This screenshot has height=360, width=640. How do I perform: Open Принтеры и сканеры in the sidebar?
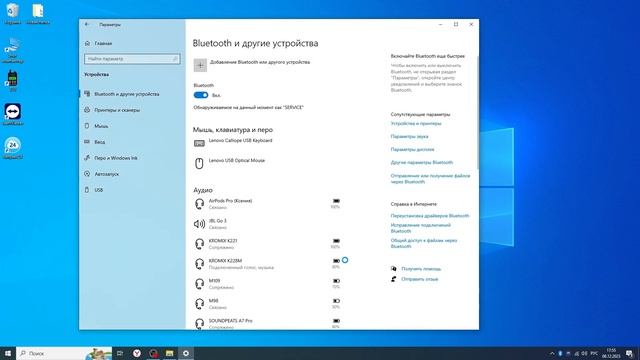pyautogui.click(x=117, y=110)
